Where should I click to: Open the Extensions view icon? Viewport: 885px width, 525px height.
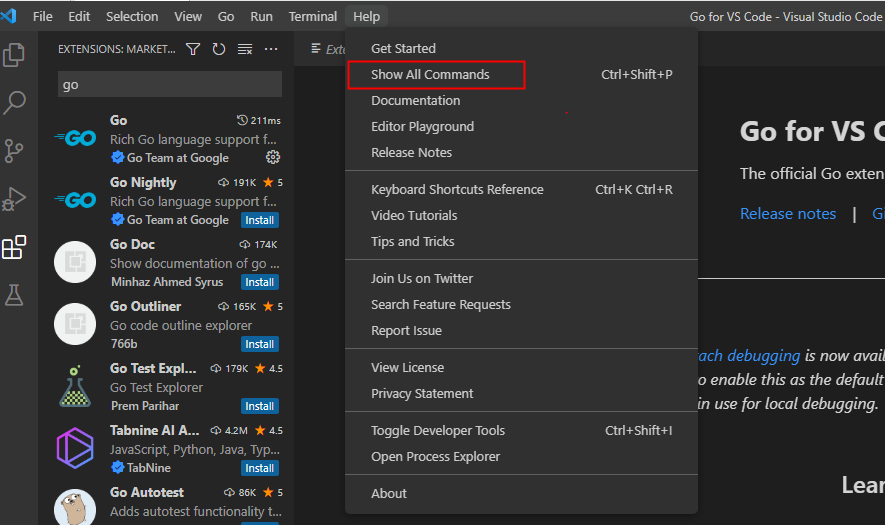tap(14, 247)
